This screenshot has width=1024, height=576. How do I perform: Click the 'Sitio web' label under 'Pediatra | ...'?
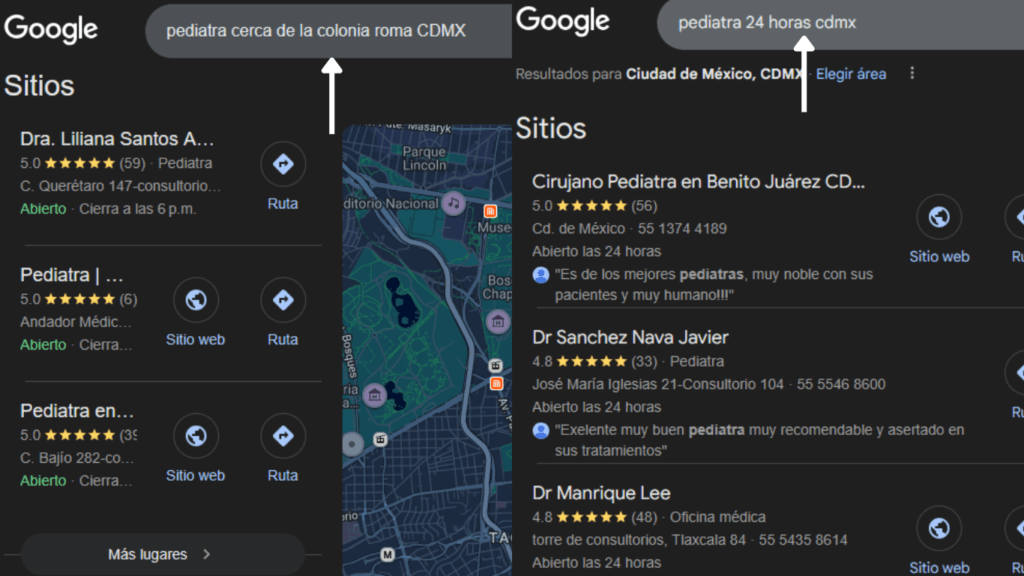(195, 340)
